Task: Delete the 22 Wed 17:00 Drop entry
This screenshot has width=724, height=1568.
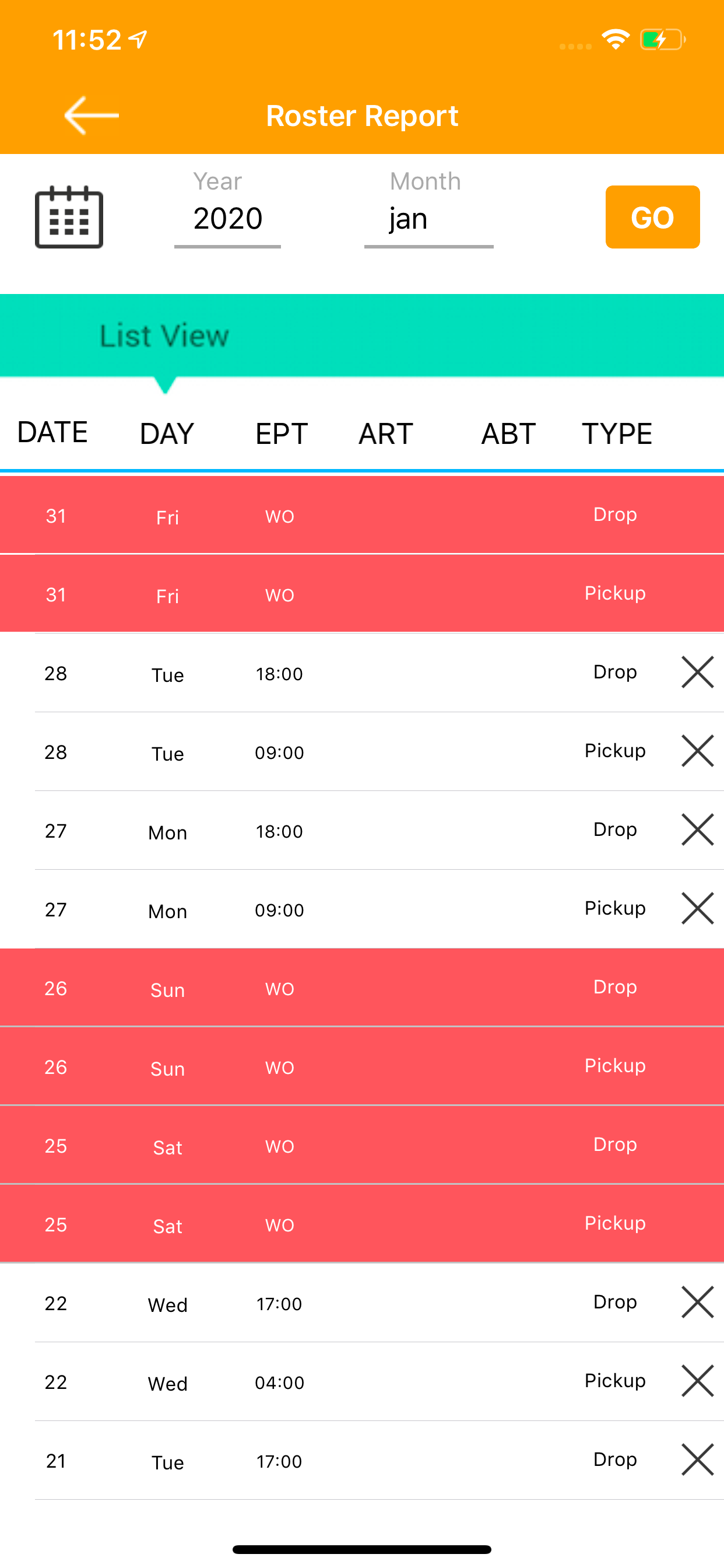Action: coord(697,1302)
